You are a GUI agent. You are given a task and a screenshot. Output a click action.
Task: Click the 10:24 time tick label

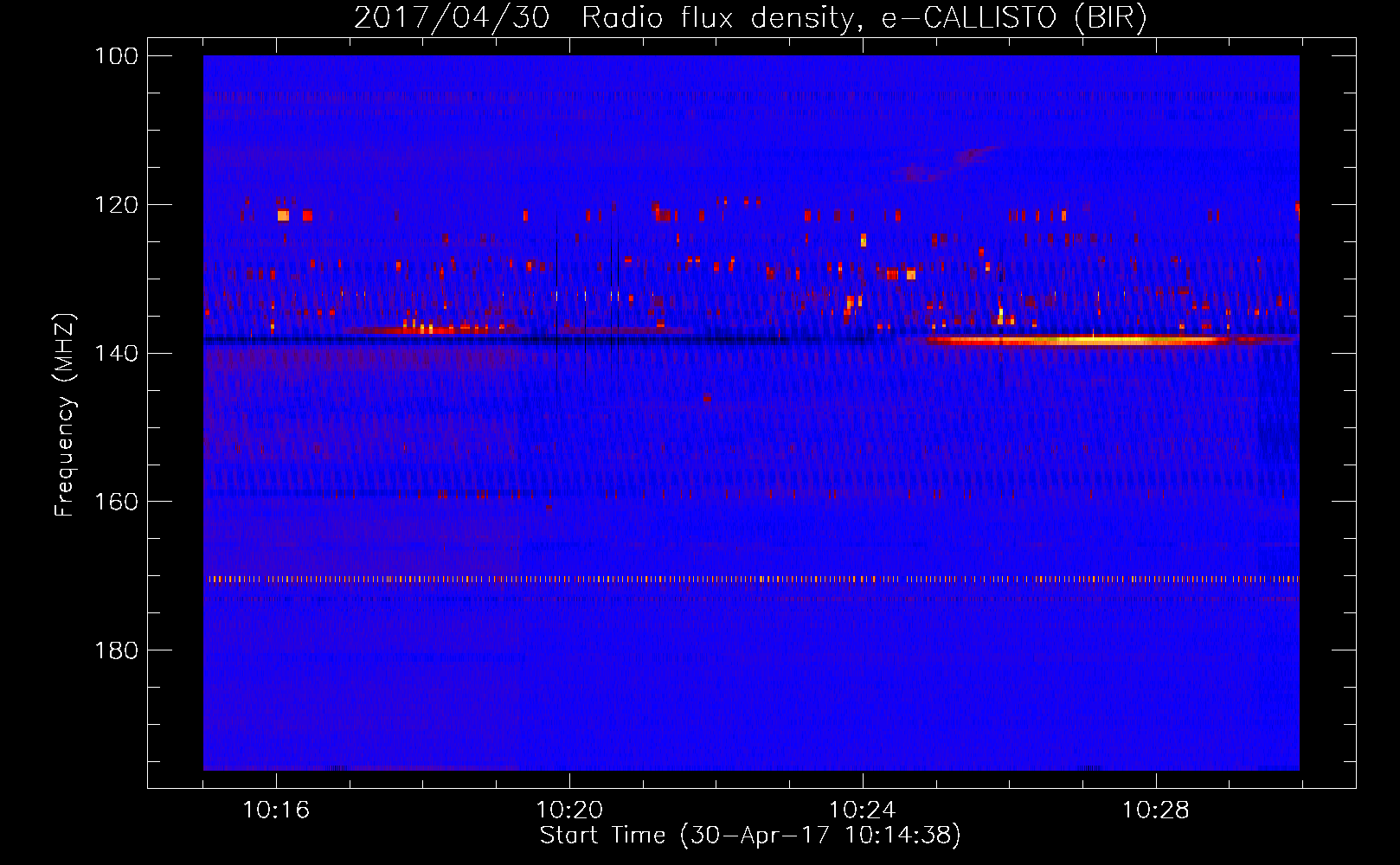[863, 810]
